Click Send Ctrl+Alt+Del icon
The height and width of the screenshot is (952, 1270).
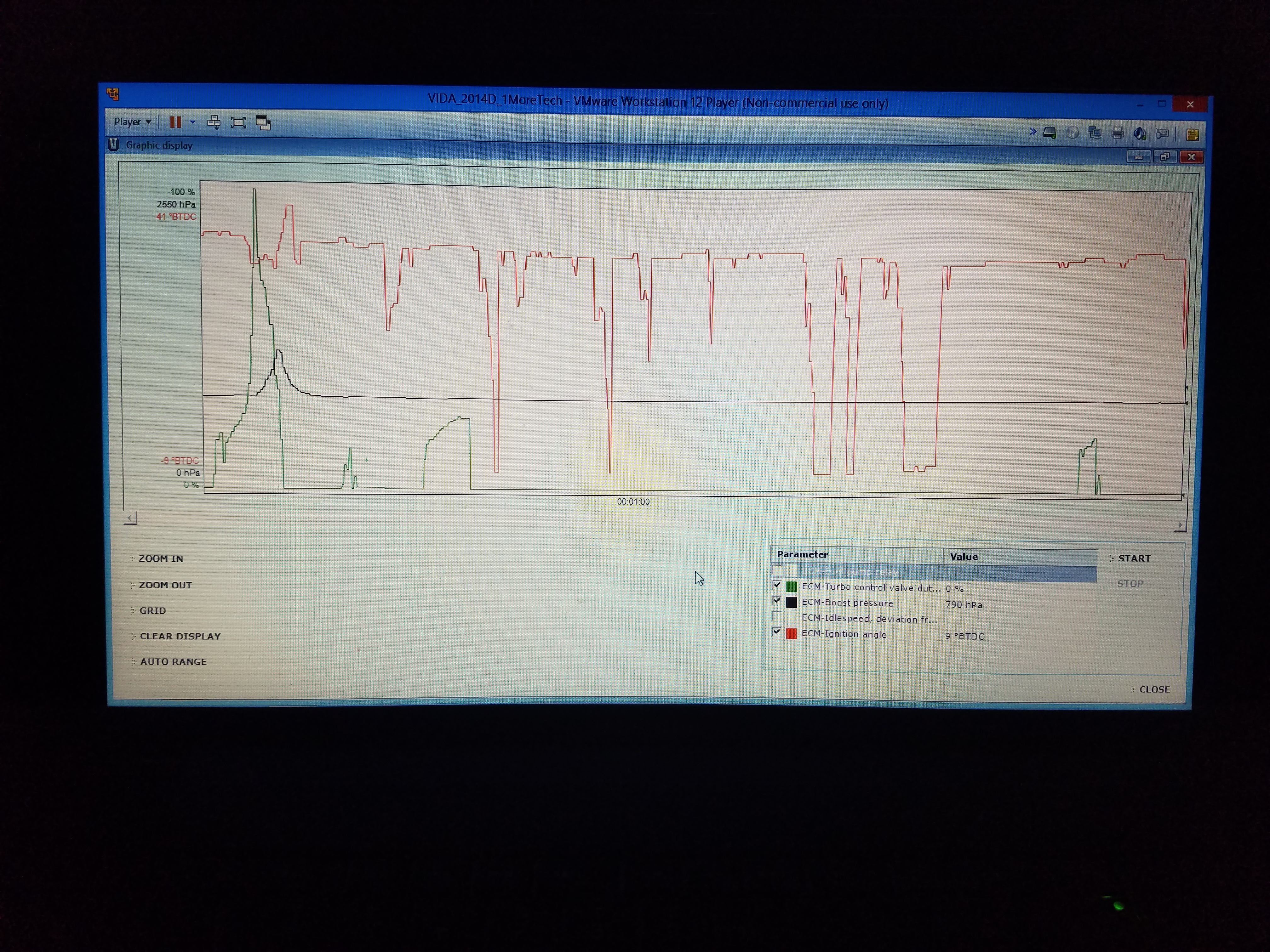(214, 122)
